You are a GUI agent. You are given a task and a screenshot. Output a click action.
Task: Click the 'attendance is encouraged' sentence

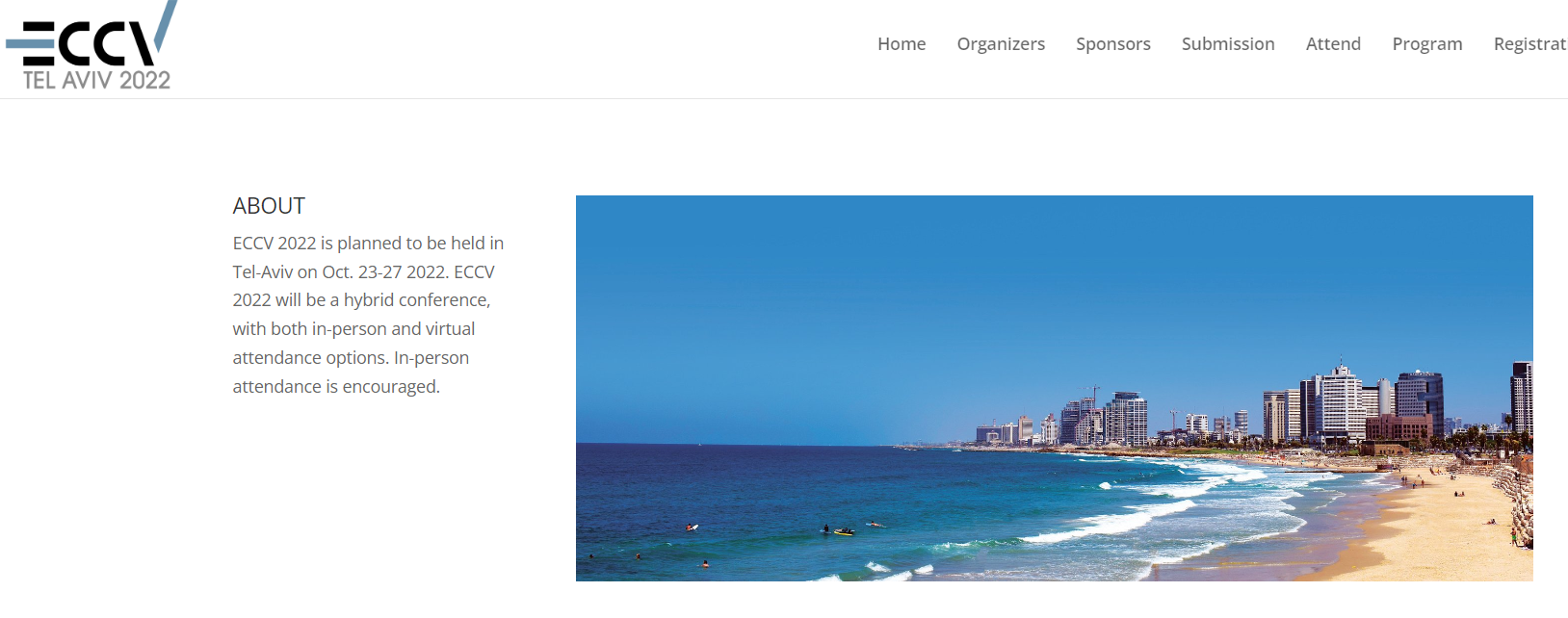tap(336, 387)
